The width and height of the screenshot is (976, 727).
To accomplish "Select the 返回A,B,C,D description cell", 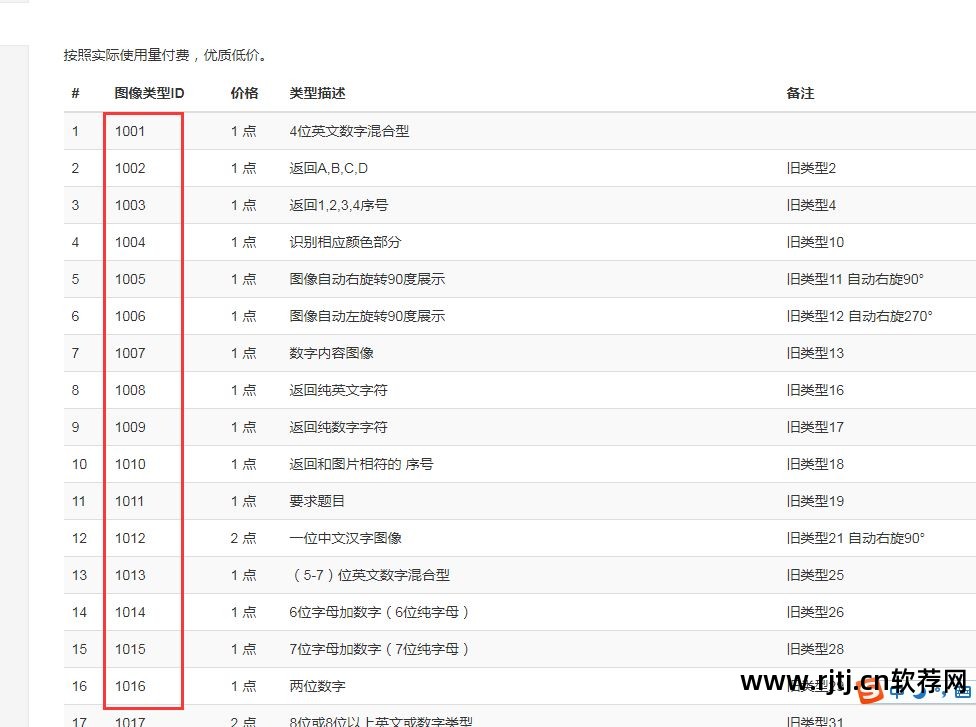I will (327, 168).
